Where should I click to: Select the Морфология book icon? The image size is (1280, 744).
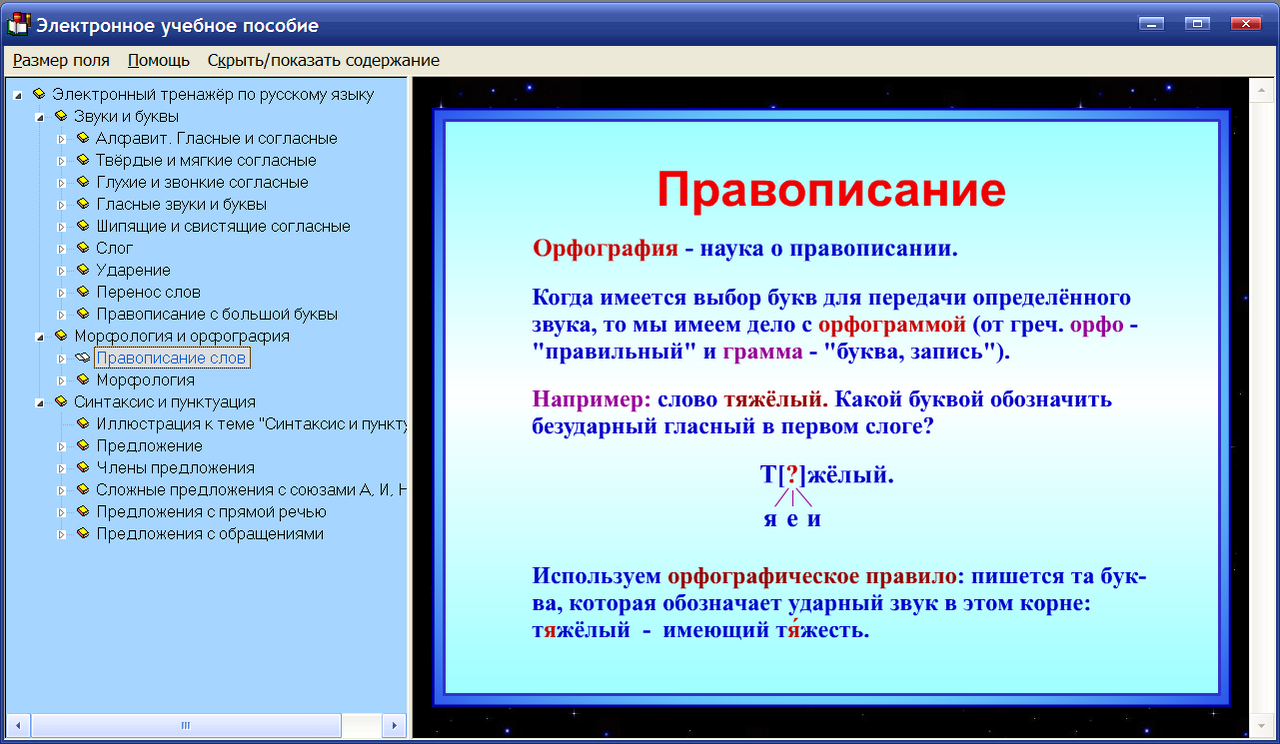[x=85, y=379]
